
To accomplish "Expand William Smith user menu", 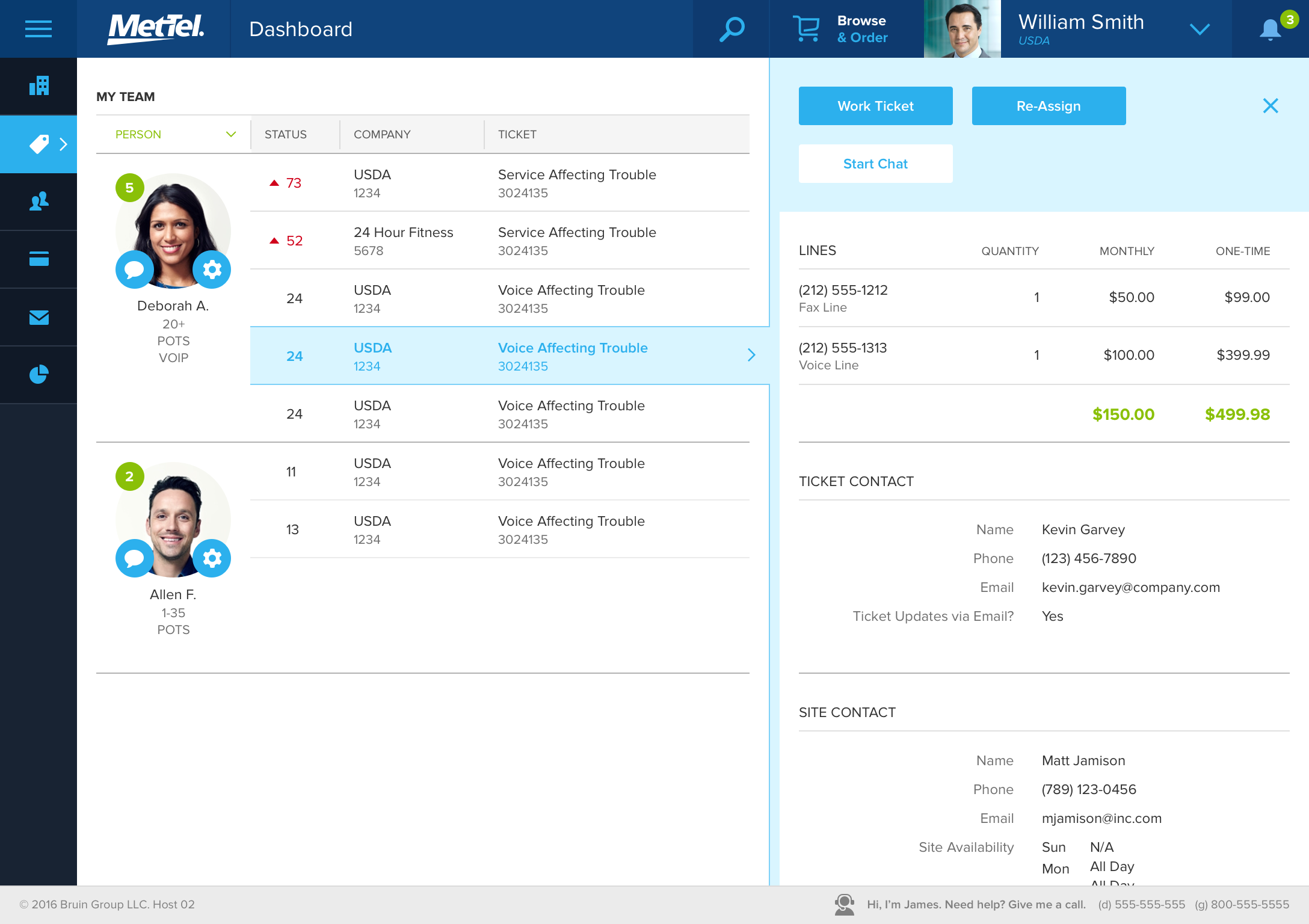I will tap(1200, 29).
